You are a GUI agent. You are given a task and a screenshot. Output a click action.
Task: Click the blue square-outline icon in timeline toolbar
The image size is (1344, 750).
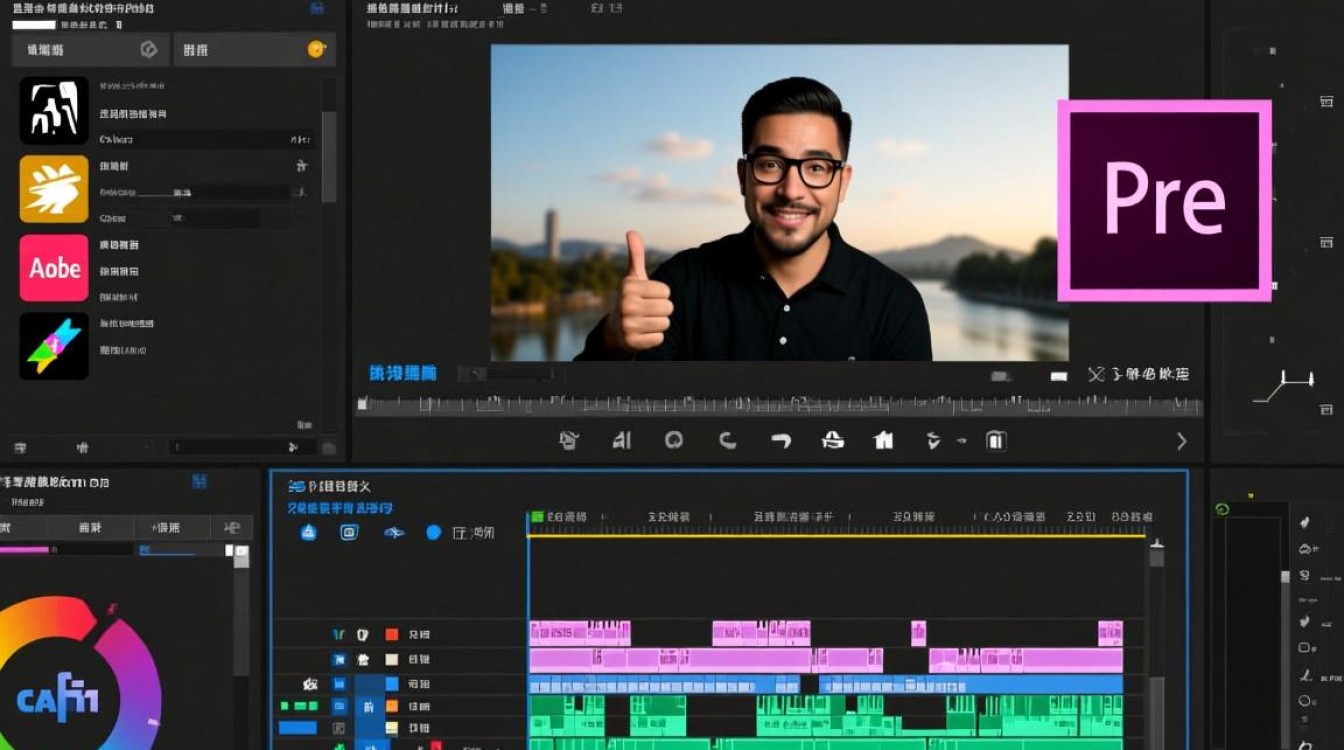349,532
